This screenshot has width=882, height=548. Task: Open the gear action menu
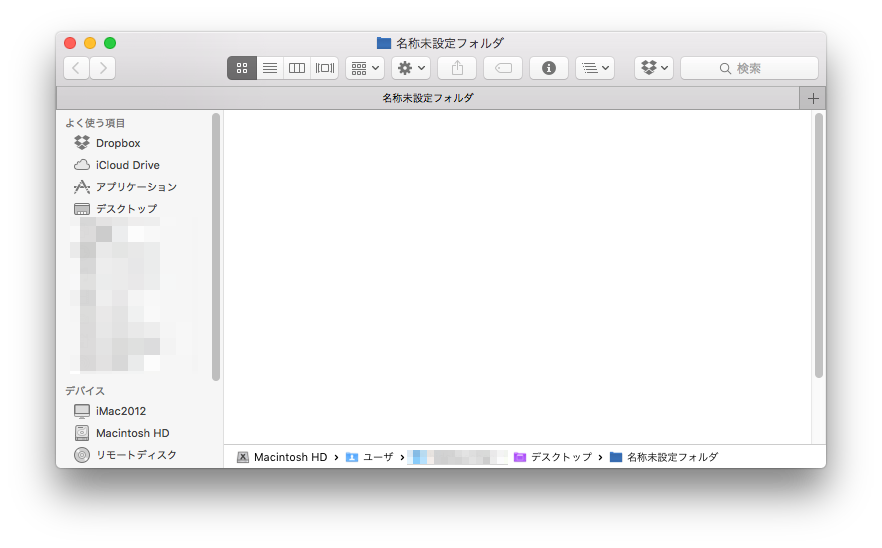point(411,68)
